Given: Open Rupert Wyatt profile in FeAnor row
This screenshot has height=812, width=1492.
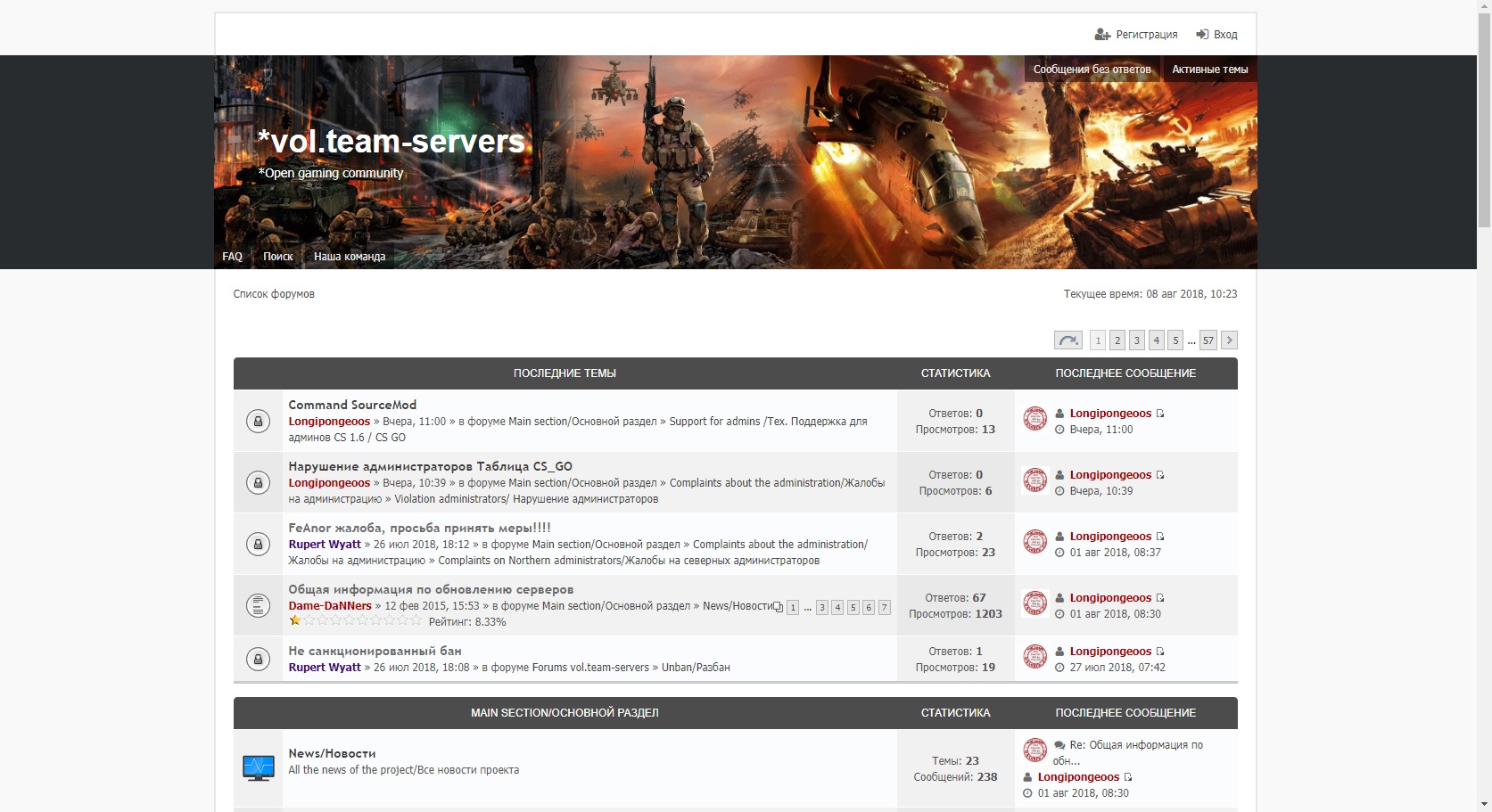Looking at the screenshot, I should 325,545.
